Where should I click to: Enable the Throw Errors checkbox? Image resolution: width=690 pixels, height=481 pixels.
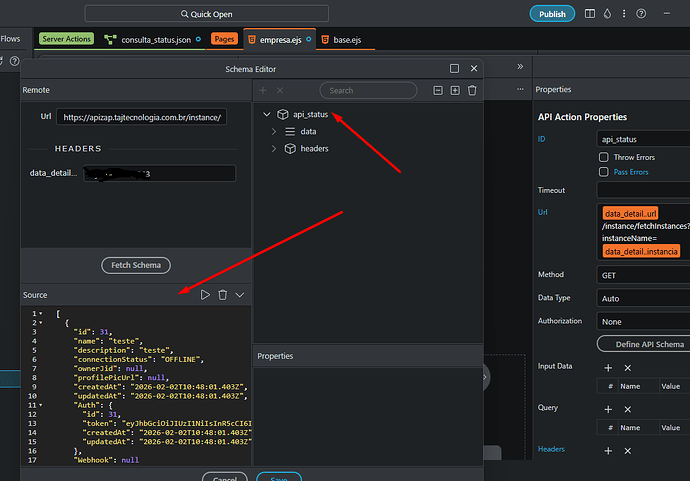603,157
